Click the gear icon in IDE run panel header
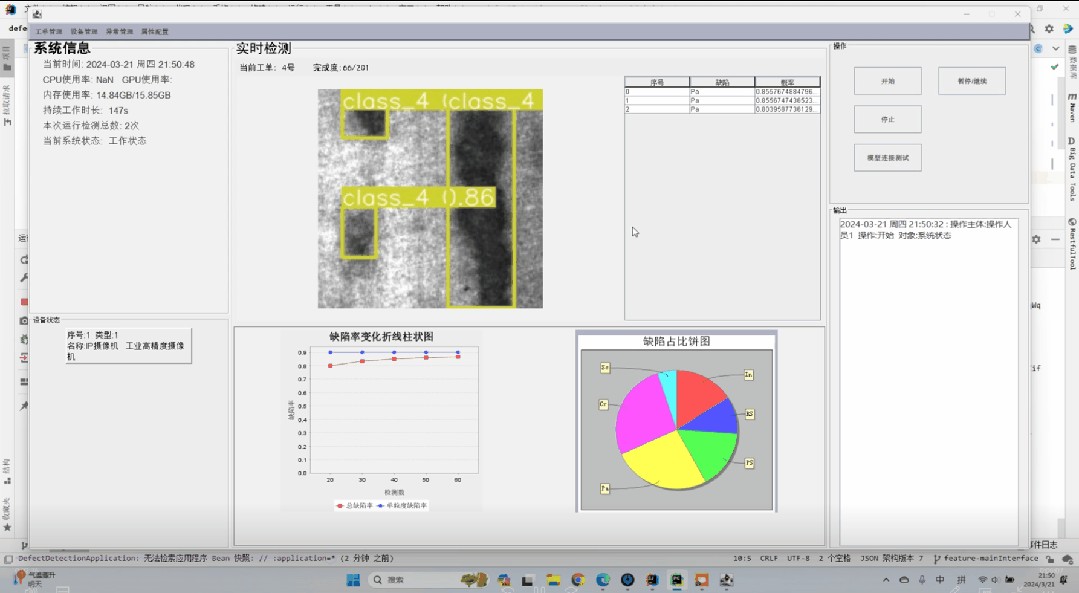The width and height of the screenshot is (1079, 593). tap(1036, 239)
